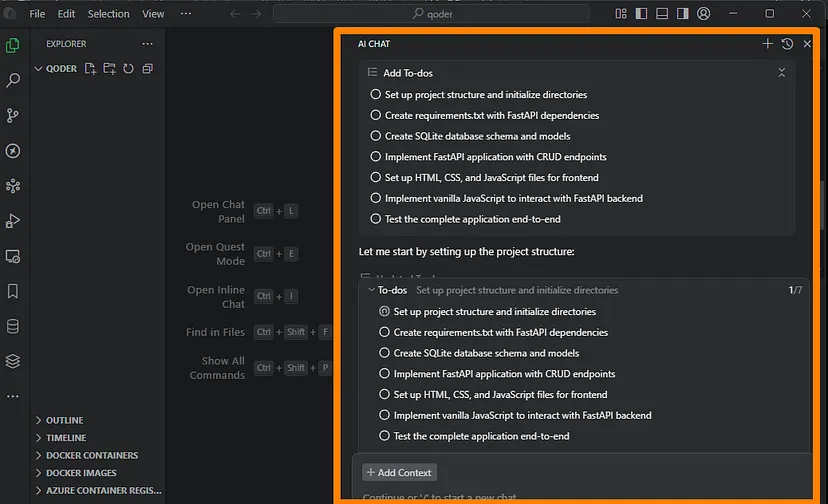Click 'Implement FastAPI application' circle in To-dos
Viewport: 828px width, 504px height.
tap(384, 374)
